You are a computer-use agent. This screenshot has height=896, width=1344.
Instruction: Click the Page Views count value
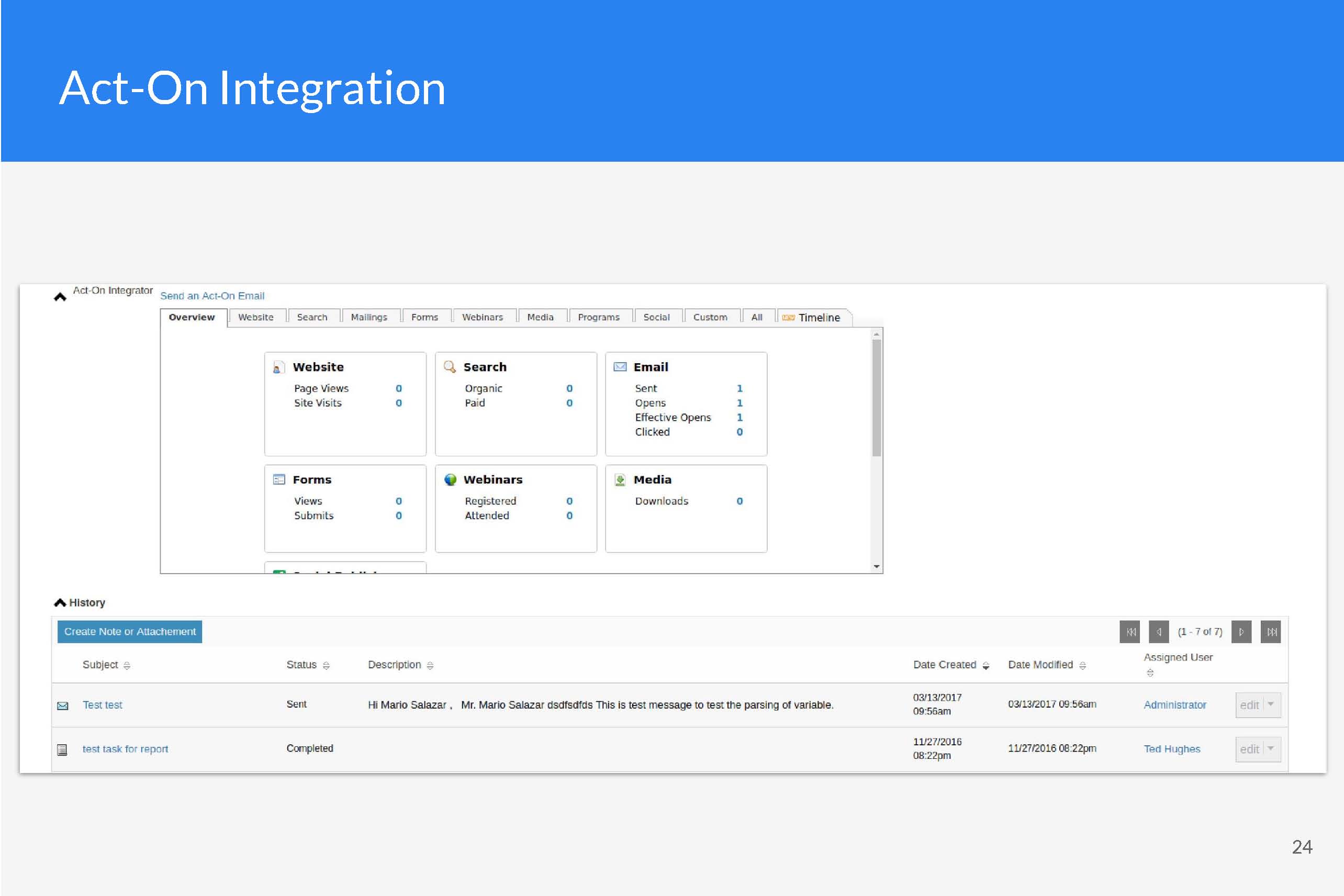(x=399, y=388)
